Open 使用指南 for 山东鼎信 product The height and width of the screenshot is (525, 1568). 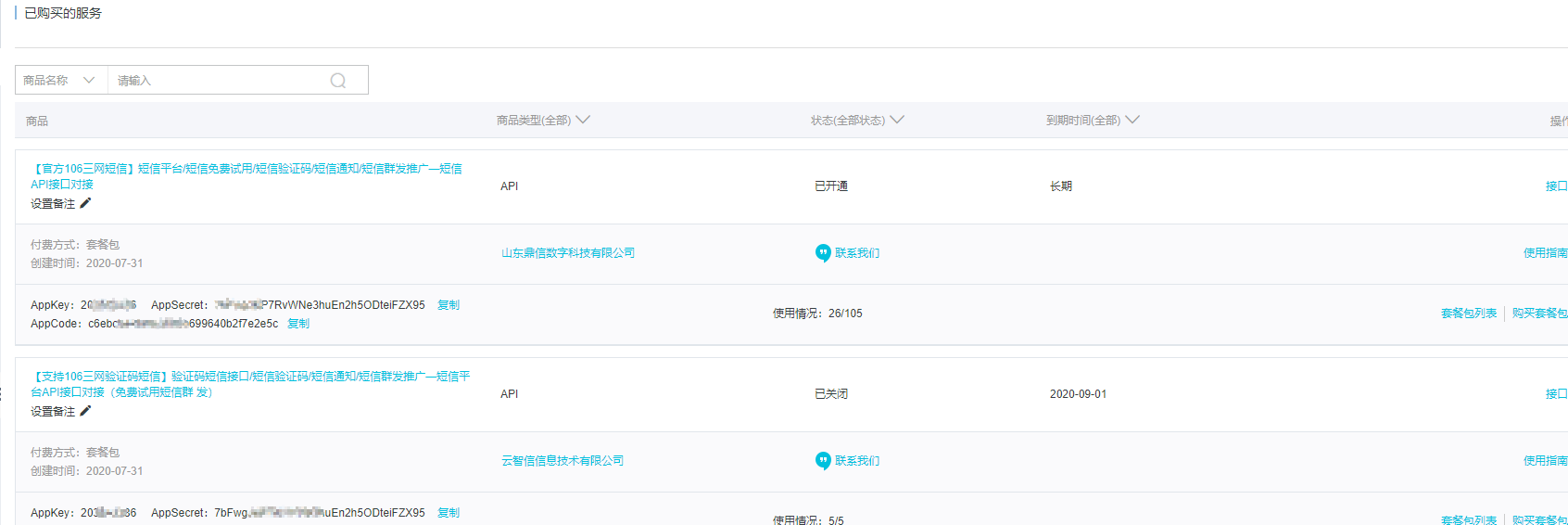coord(1546,253)
